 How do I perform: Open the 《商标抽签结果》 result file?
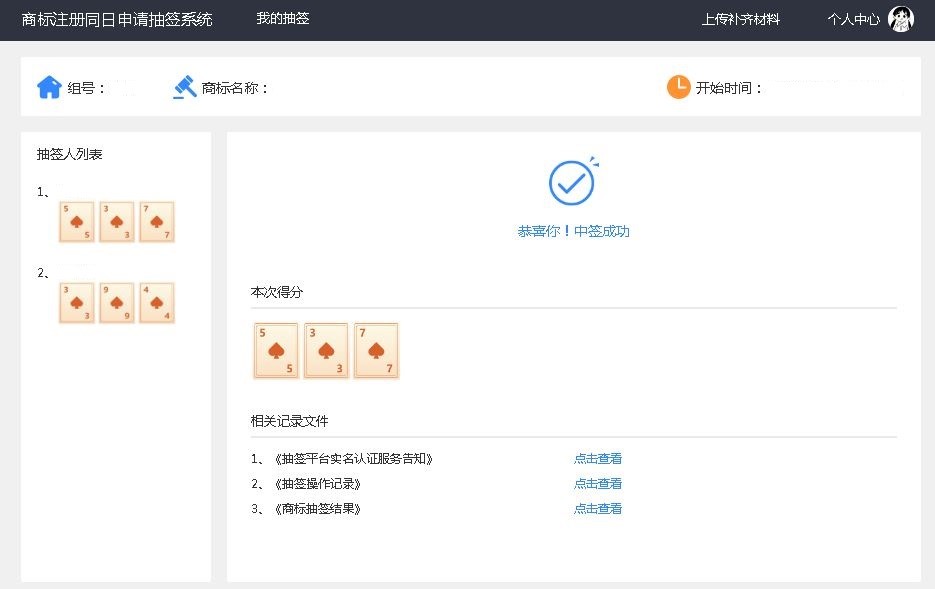(597, 508)
